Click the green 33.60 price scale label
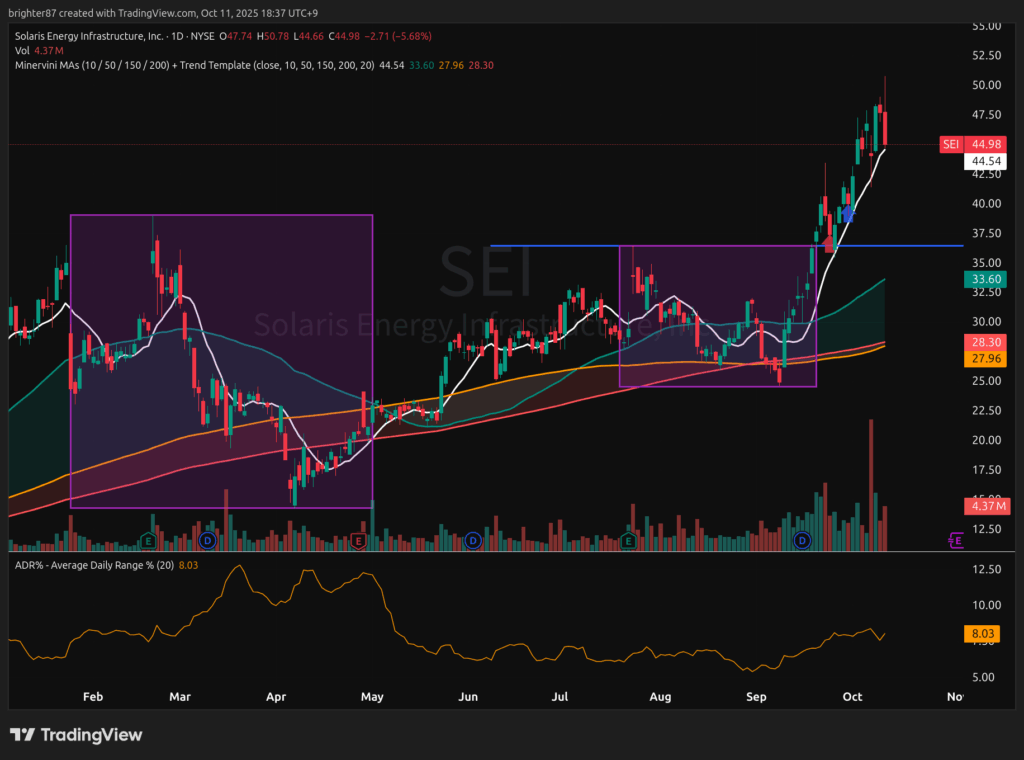The image size is (1024, 760). (985, 280)
